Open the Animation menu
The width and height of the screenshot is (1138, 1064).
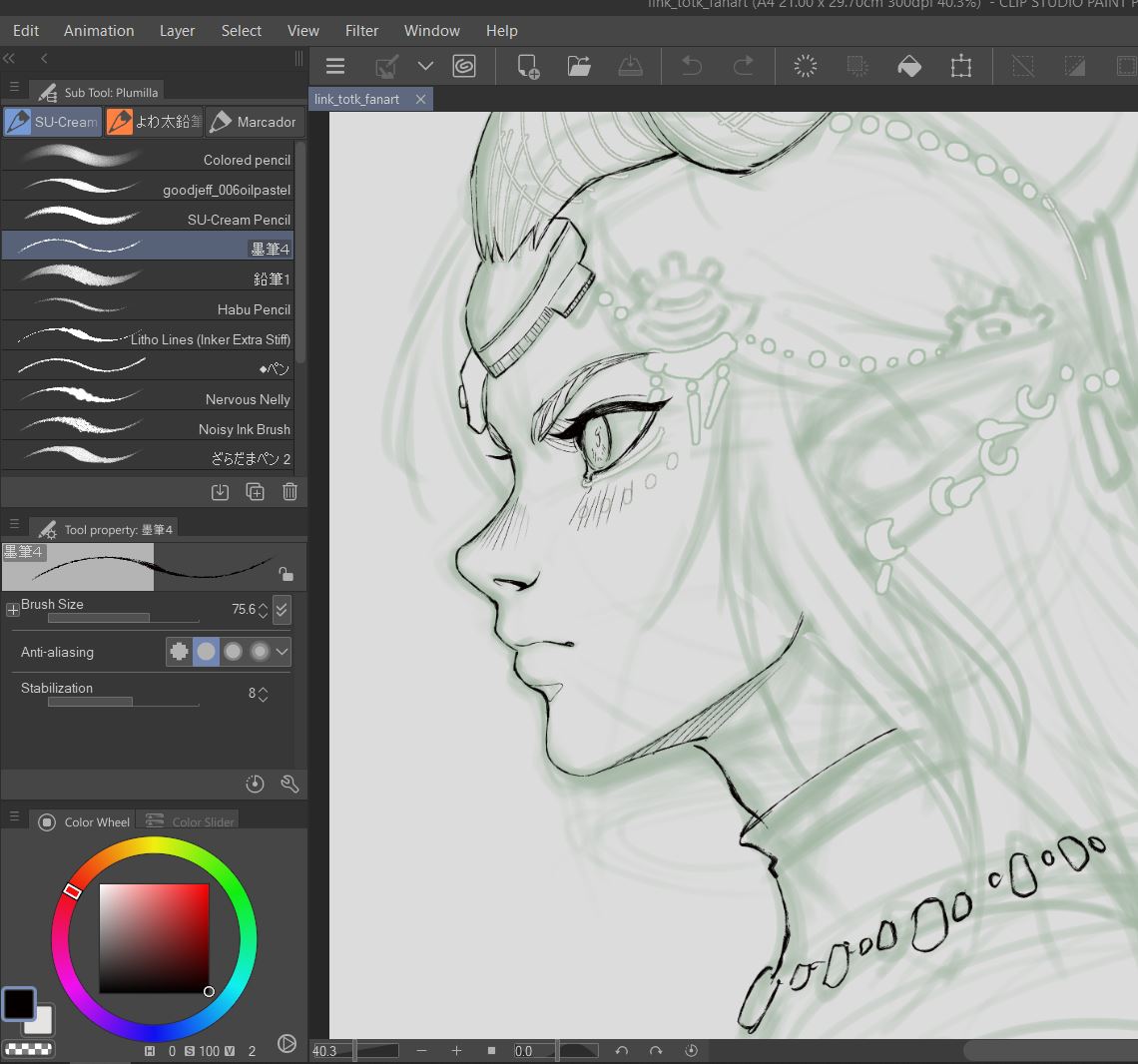99,31
